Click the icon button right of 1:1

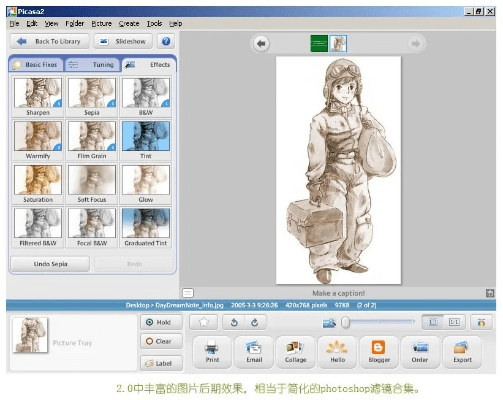tap(481, 322)
